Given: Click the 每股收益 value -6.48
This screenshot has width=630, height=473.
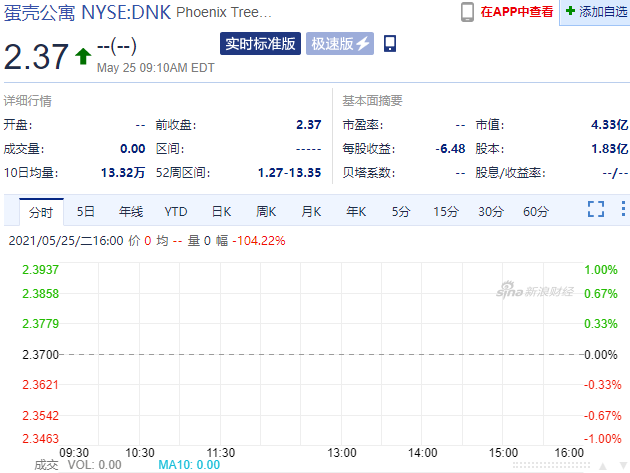Looking at the screenshot, I should coord(450,149).
